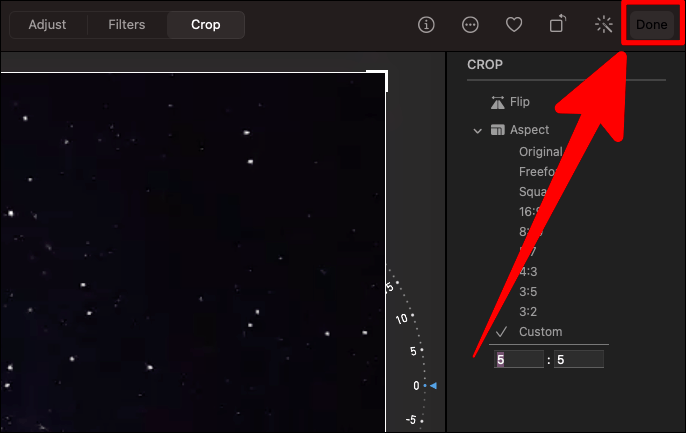This screenshot has width=686, height=433.
Task: Apply auto enhance magic wand
Action: point(604,25)
